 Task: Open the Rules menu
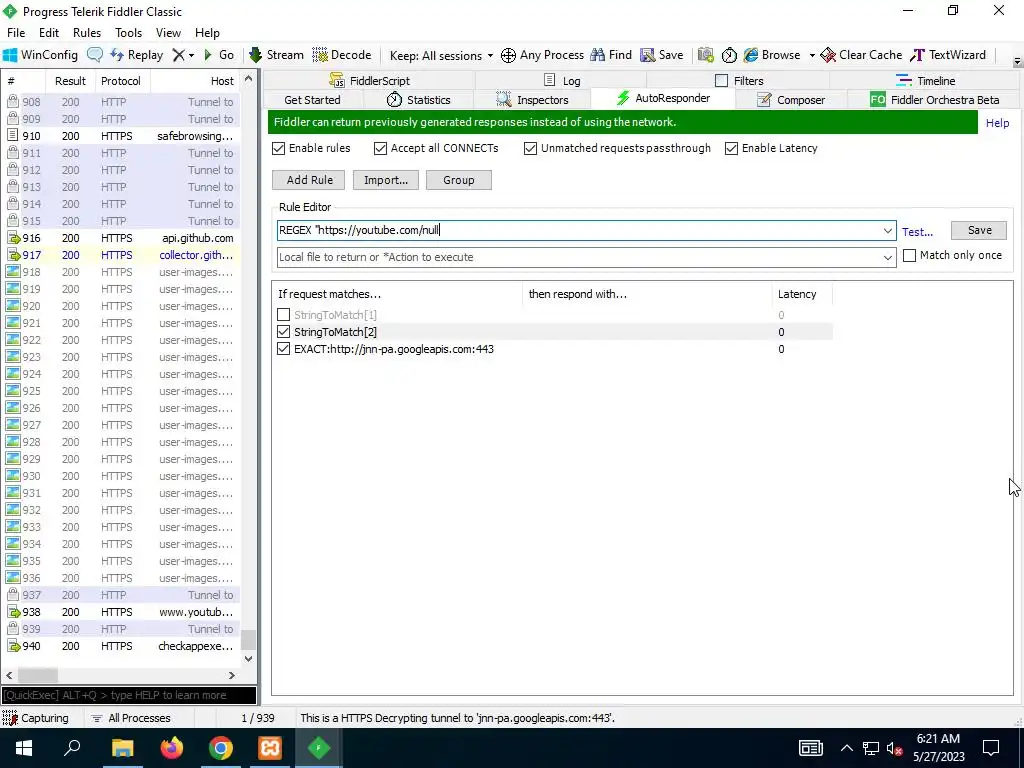click(x=87, y=33)
